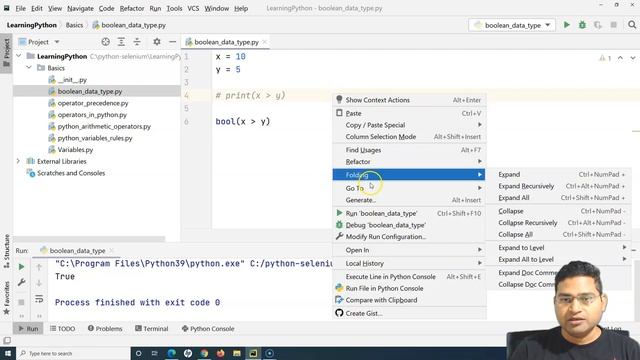Open Project panel settings gear
This screenshot has height=360, width=640.
pyautogui.click(x=157, y=42)
